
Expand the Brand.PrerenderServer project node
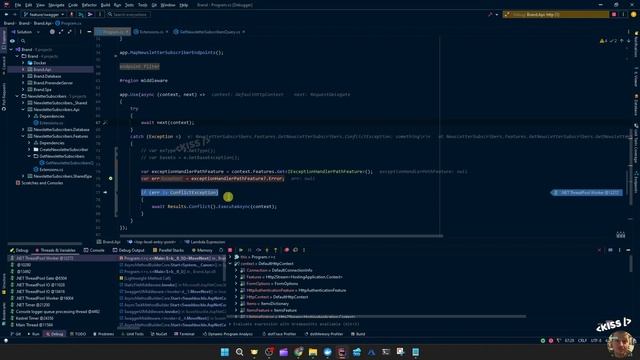click(x=23, y=83)
